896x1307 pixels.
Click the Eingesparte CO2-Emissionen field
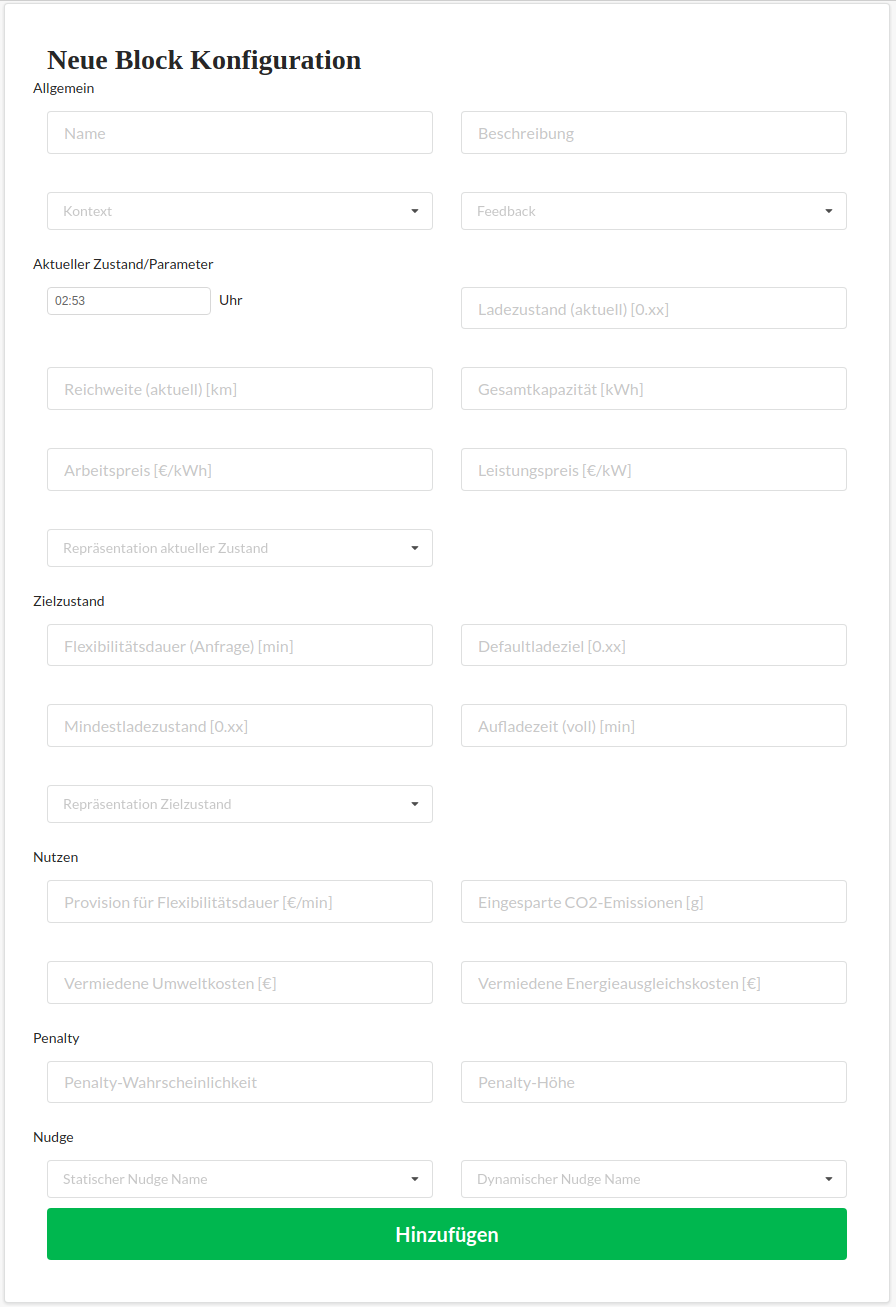(653, 901)
